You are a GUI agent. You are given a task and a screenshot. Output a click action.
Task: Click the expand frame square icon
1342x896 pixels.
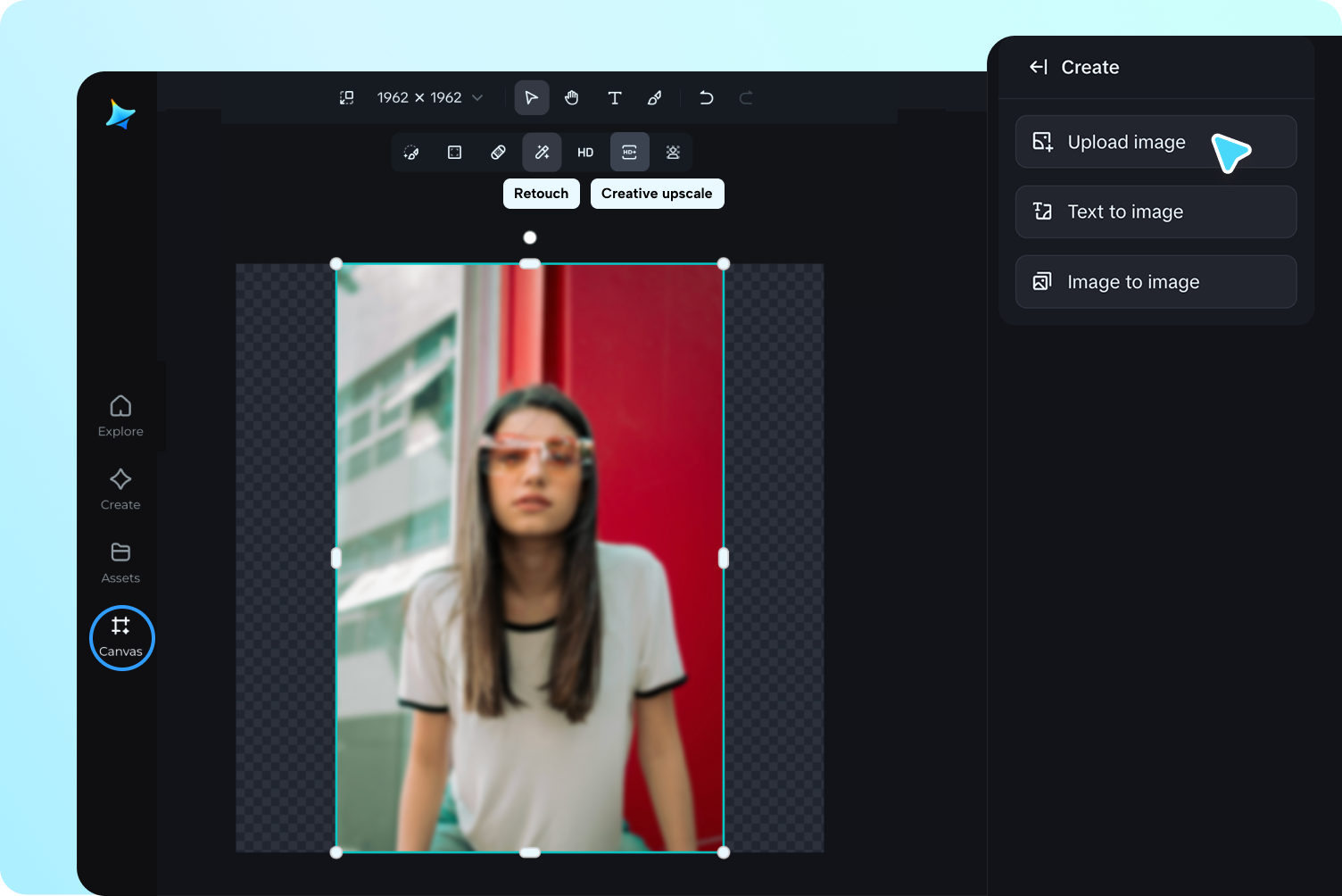tap(454, 153)
